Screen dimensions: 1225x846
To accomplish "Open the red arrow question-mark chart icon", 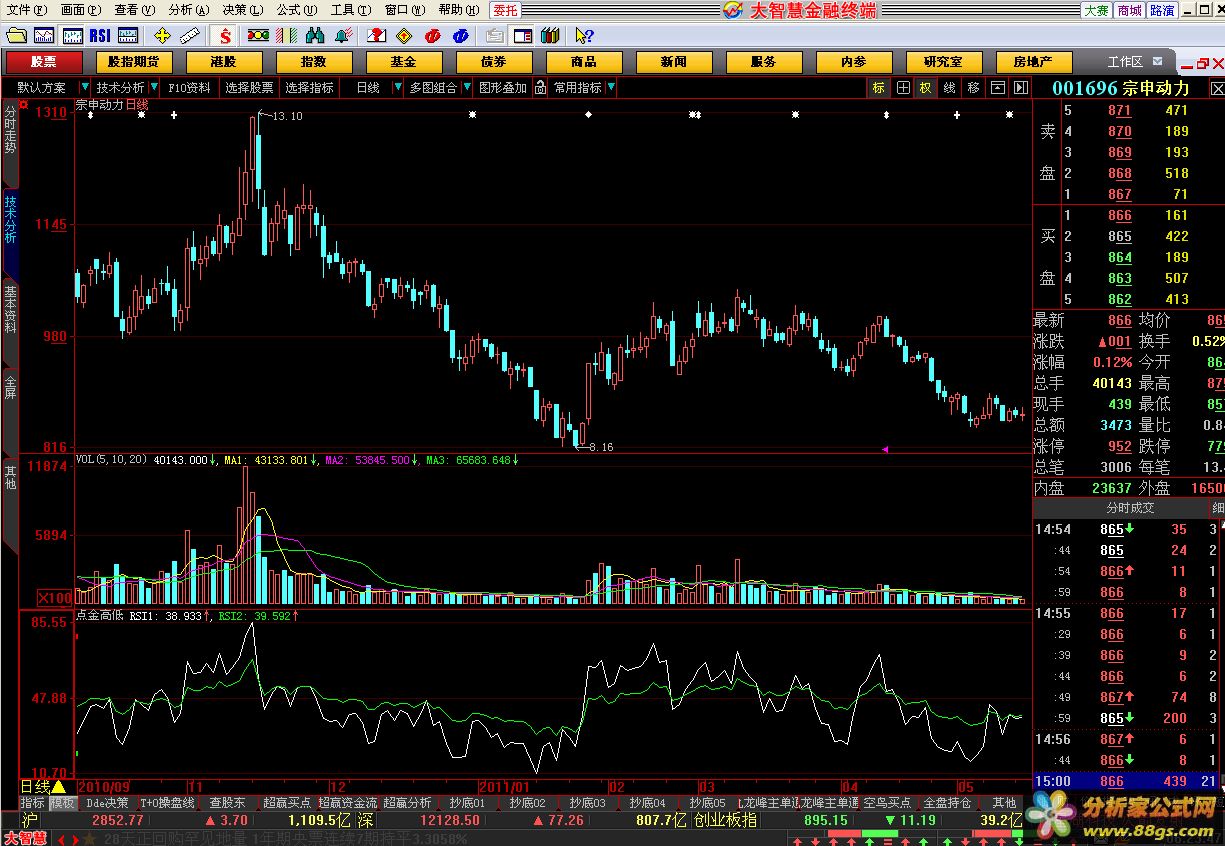I will (376, 35).
